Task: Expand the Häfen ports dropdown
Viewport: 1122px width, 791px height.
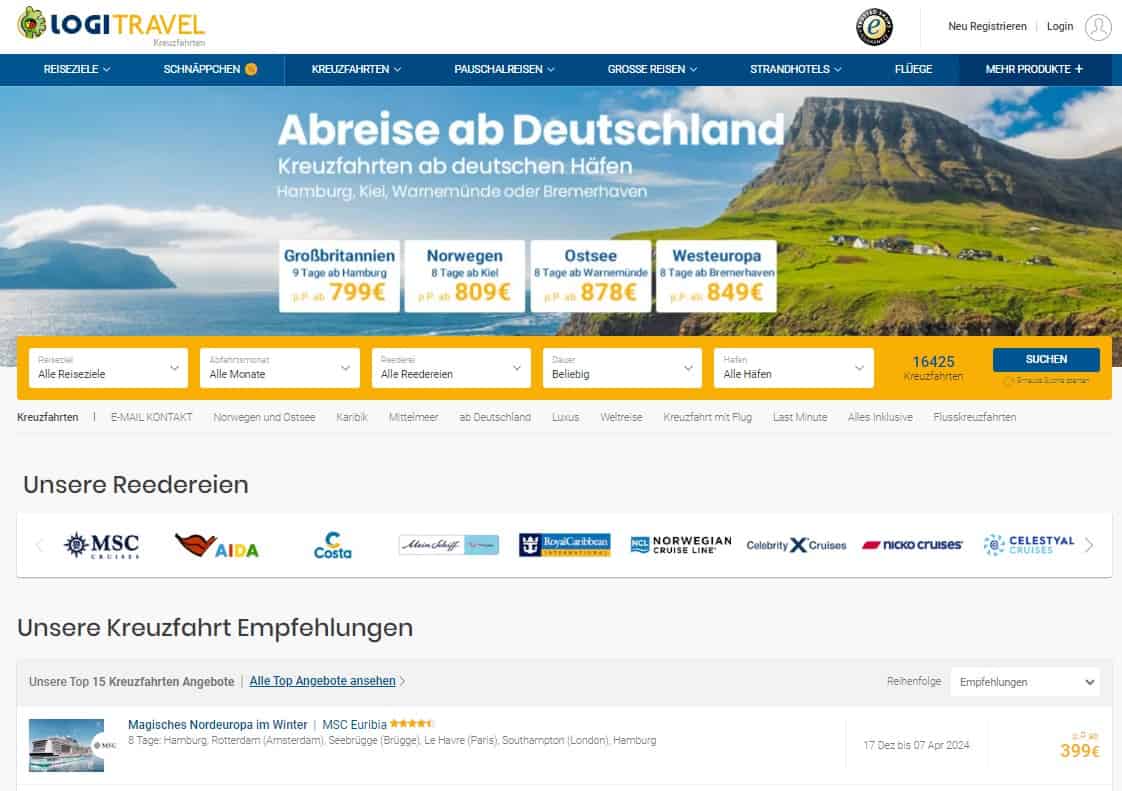Action: [793, 368]
